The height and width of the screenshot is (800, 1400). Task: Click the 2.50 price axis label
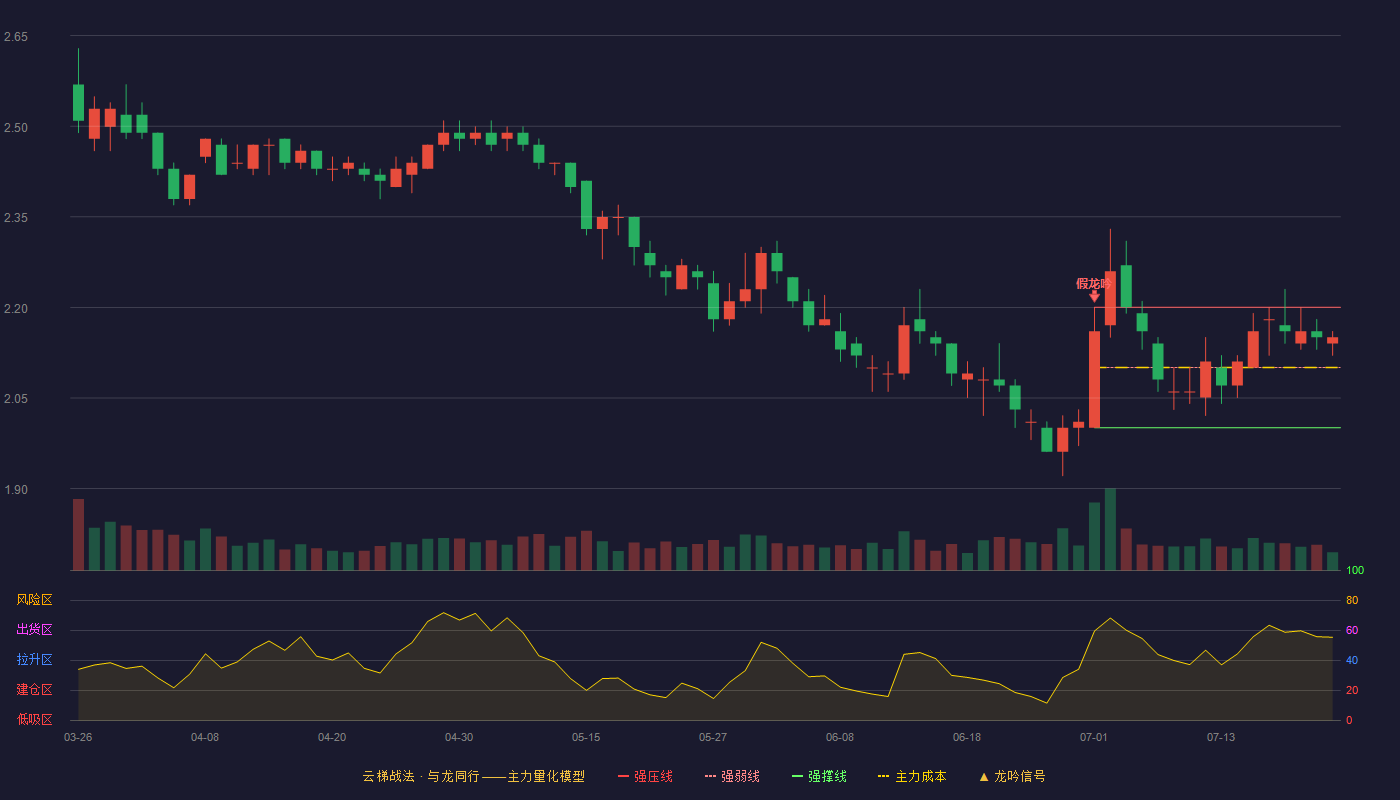16,127
